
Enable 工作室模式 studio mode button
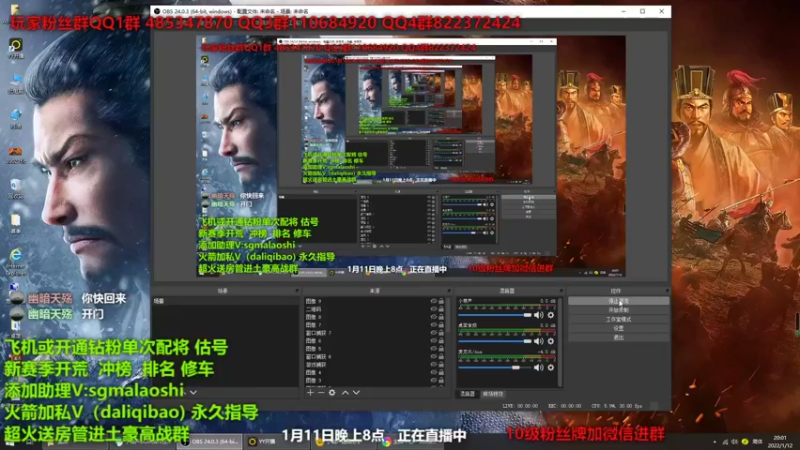coord(618,319)
